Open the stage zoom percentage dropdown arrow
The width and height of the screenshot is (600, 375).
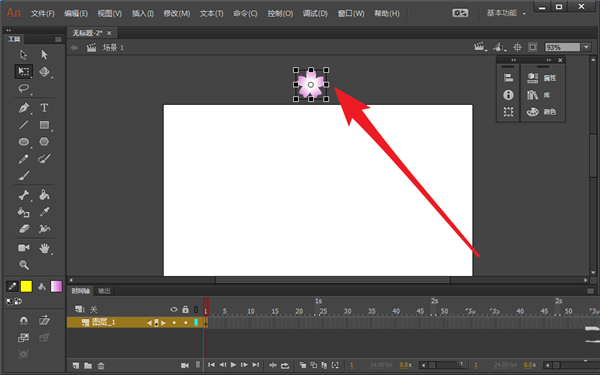coord(587,47)
